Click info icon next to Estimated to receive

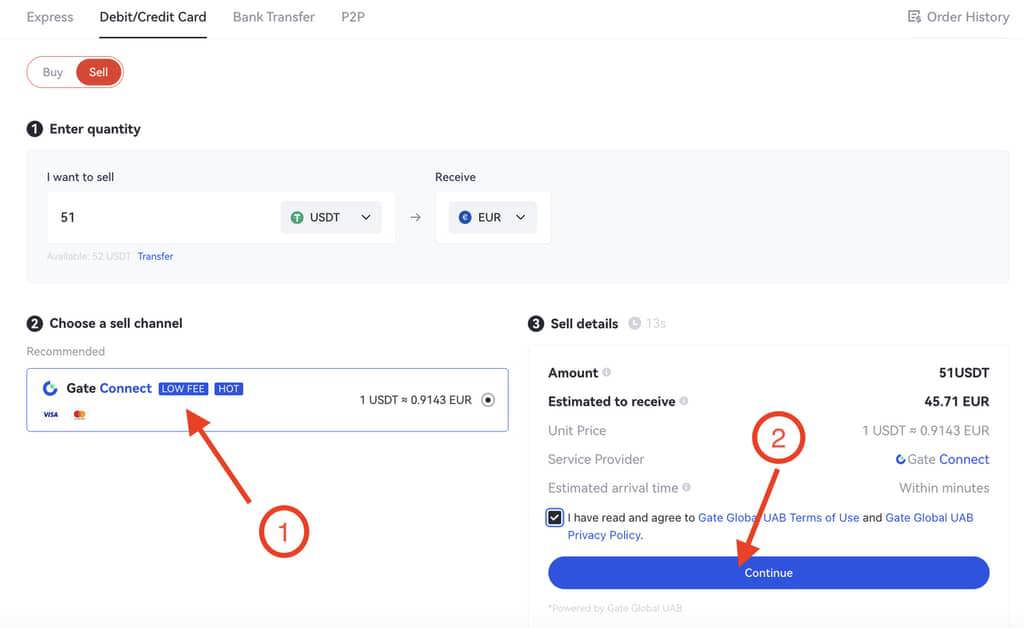684,402
